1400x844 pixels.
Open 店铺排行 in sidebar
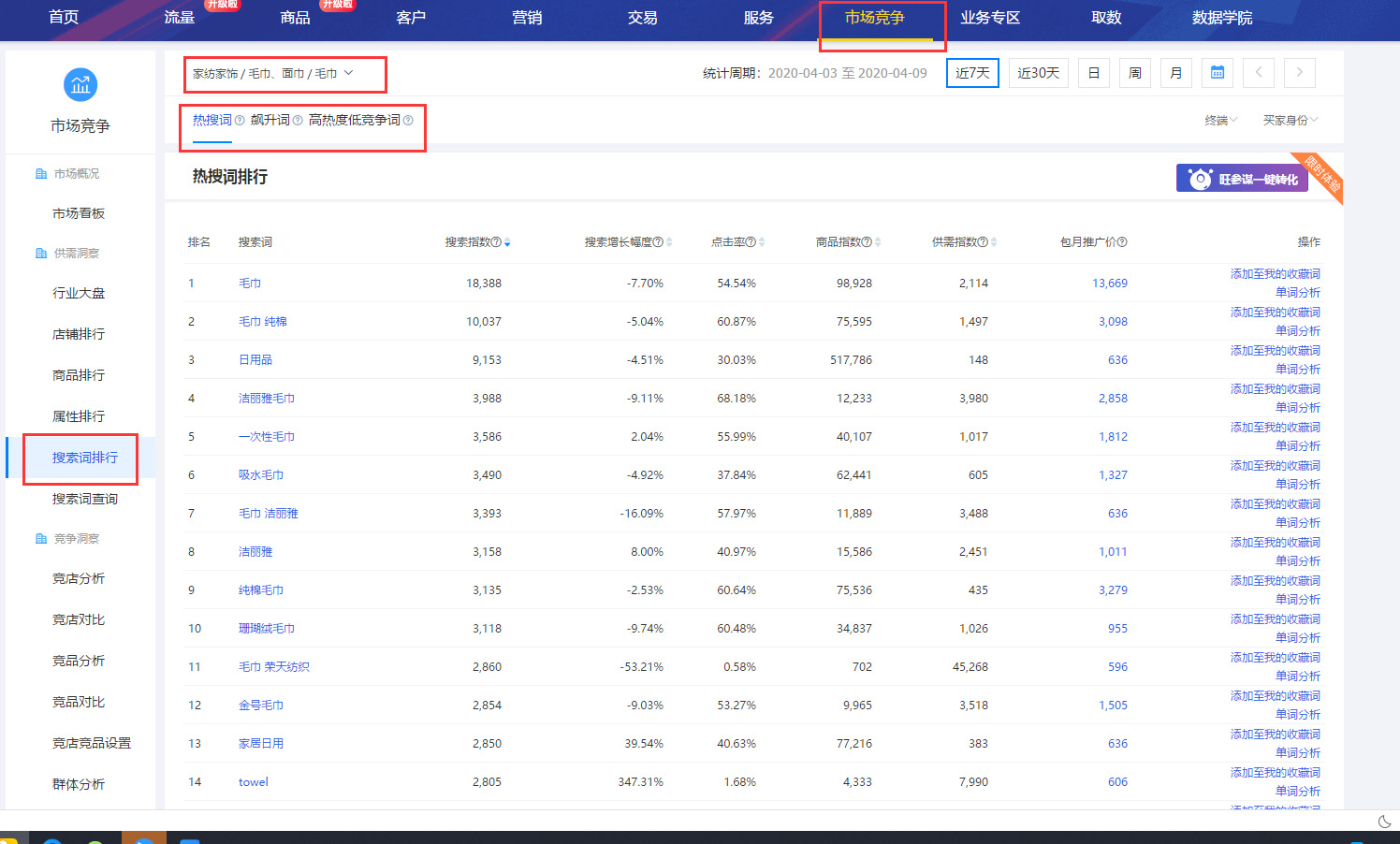click(79, 334)
